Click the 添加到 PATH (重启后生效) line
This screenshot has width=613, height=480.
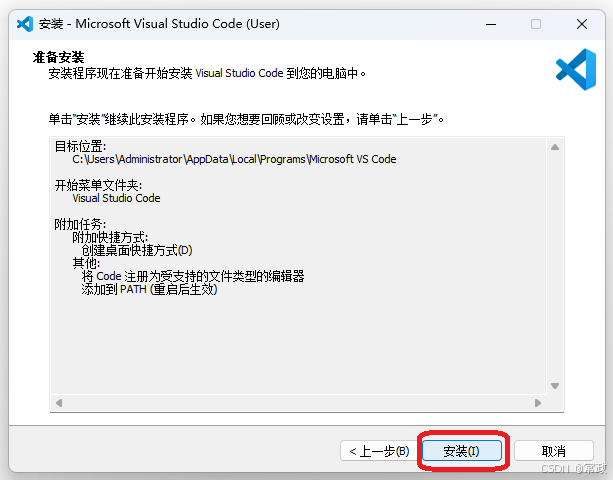(x=149, y=289)
